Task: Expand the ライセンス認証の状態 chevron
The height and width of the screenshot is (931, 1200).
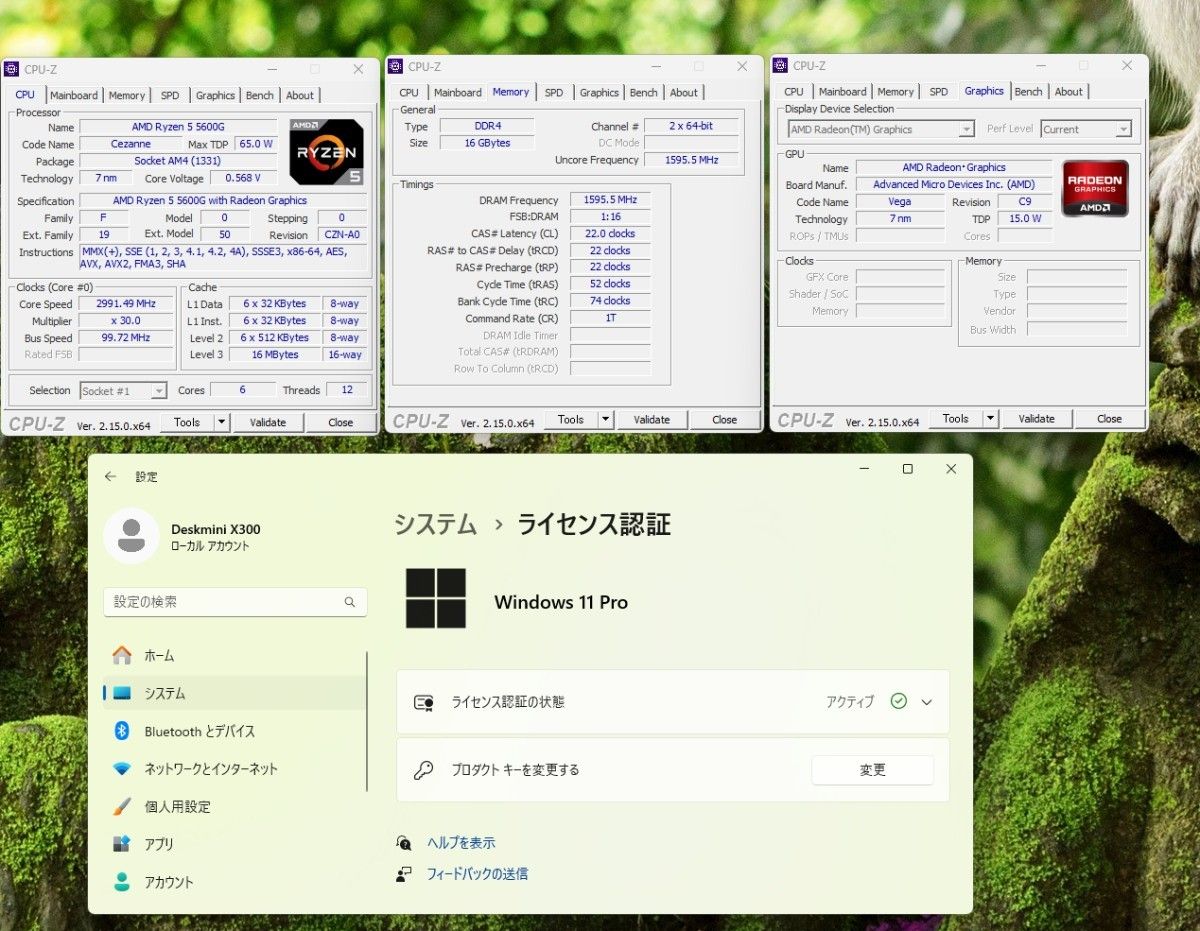Action: pos(927,702)
